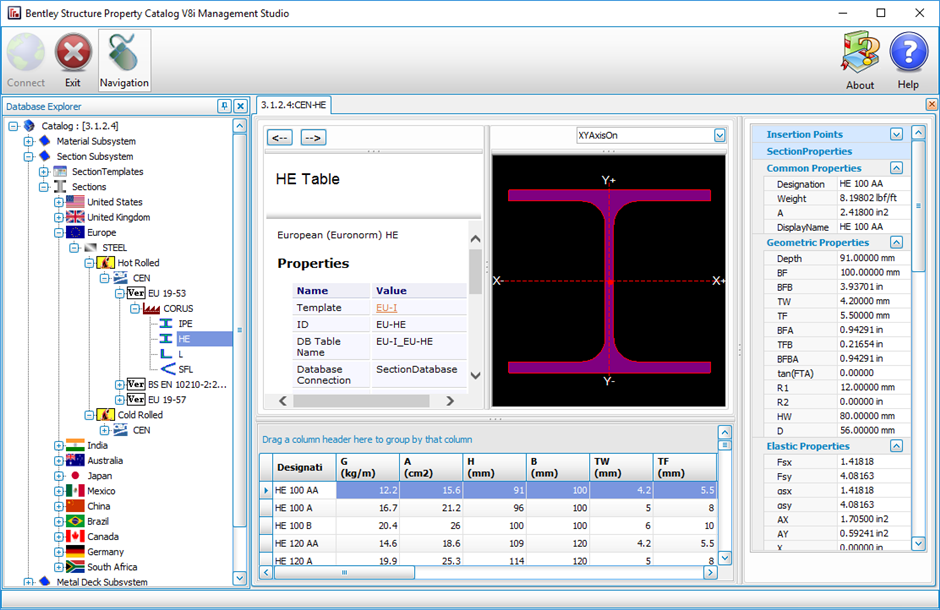
Task: Click the red Exit toolbar icon
Action: (73, 53)
